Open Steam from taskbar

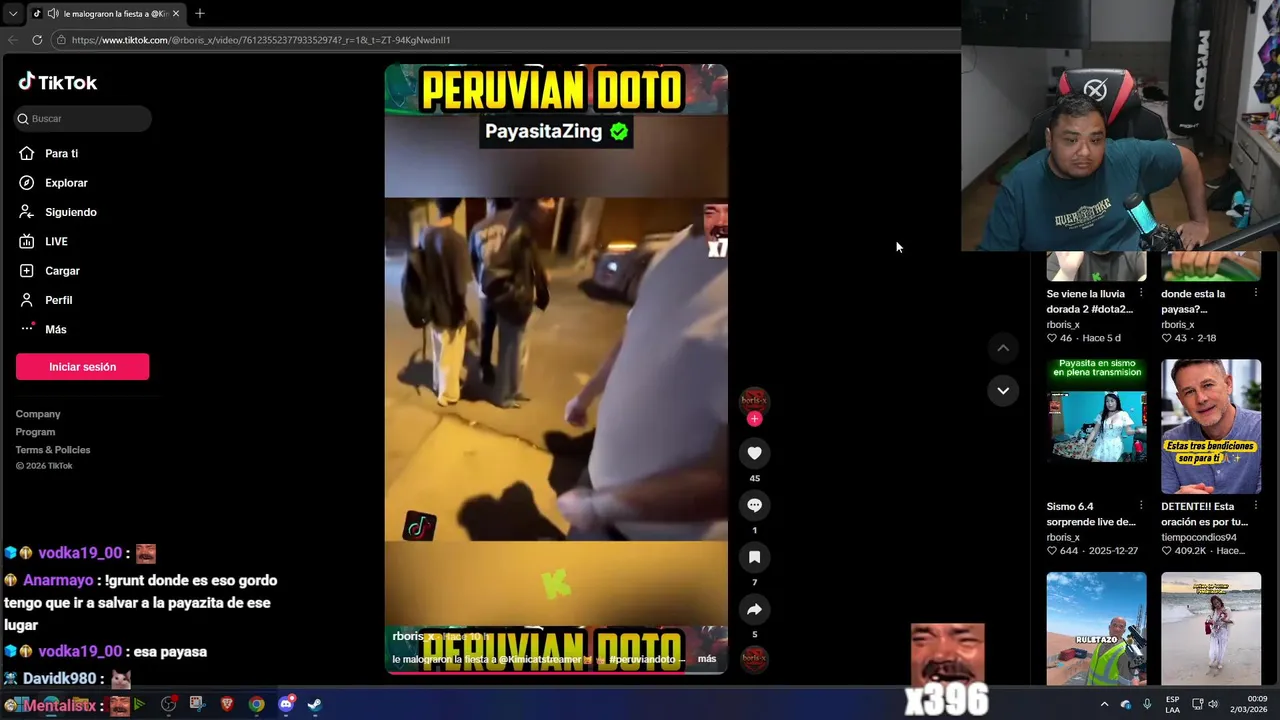coord(314,704)
